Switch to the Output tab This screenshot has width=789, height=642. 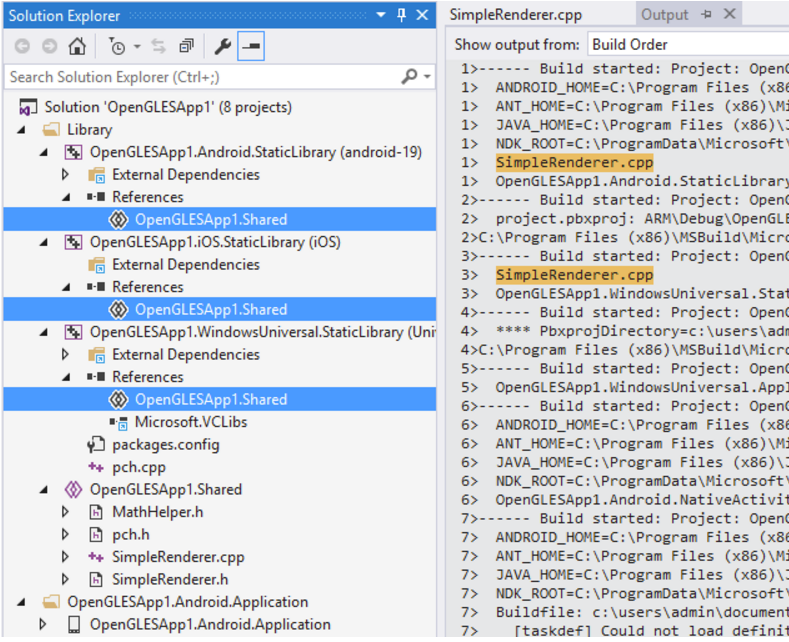(664, 14)
